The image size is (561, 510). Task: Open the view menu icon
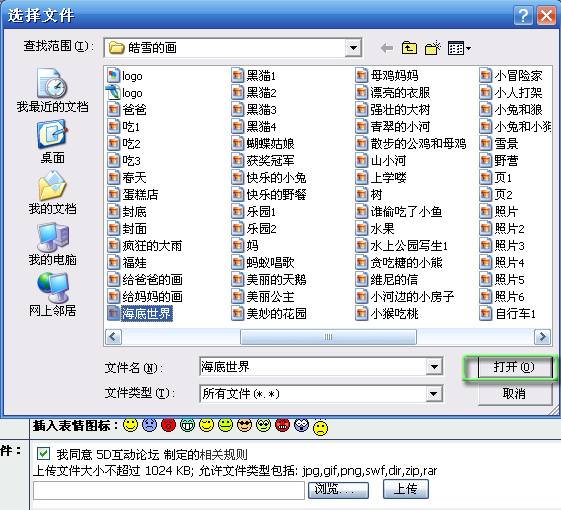(459, 48)
